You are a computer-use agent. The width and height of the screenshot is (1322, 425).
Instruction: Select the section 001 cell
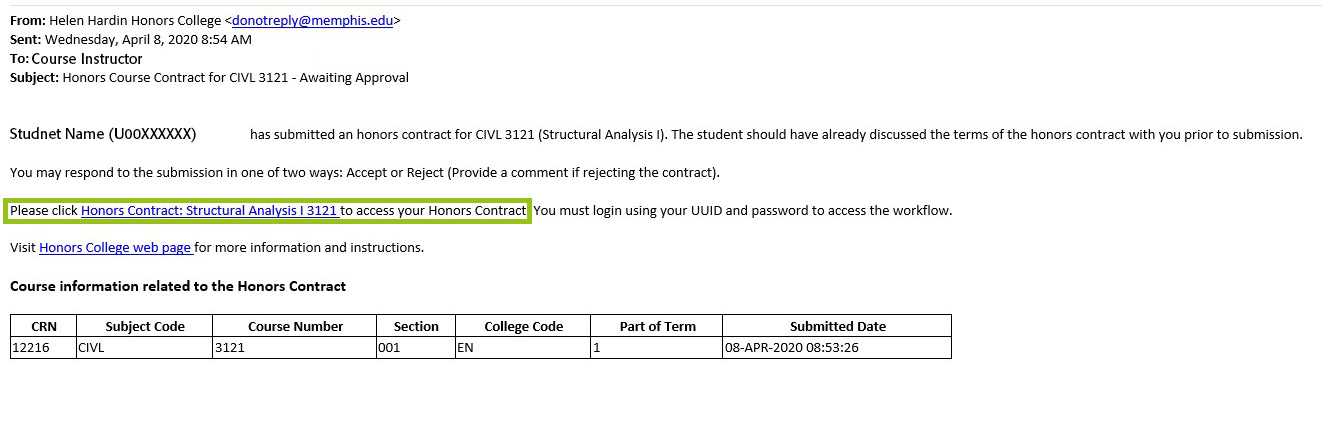tap(390, 348)
